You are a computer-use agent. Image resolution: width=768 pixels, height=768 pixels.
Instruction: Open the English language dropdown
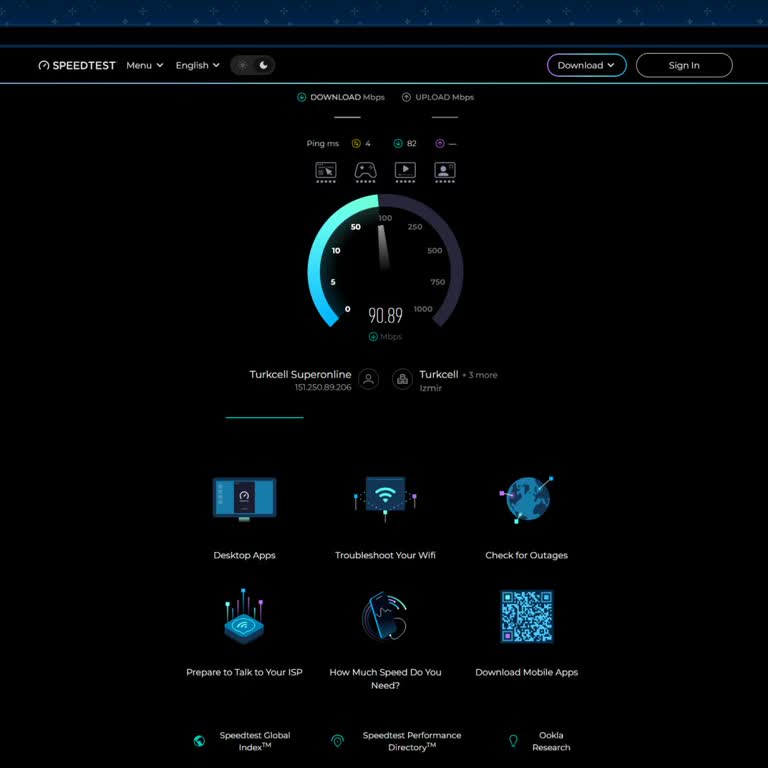197,65
